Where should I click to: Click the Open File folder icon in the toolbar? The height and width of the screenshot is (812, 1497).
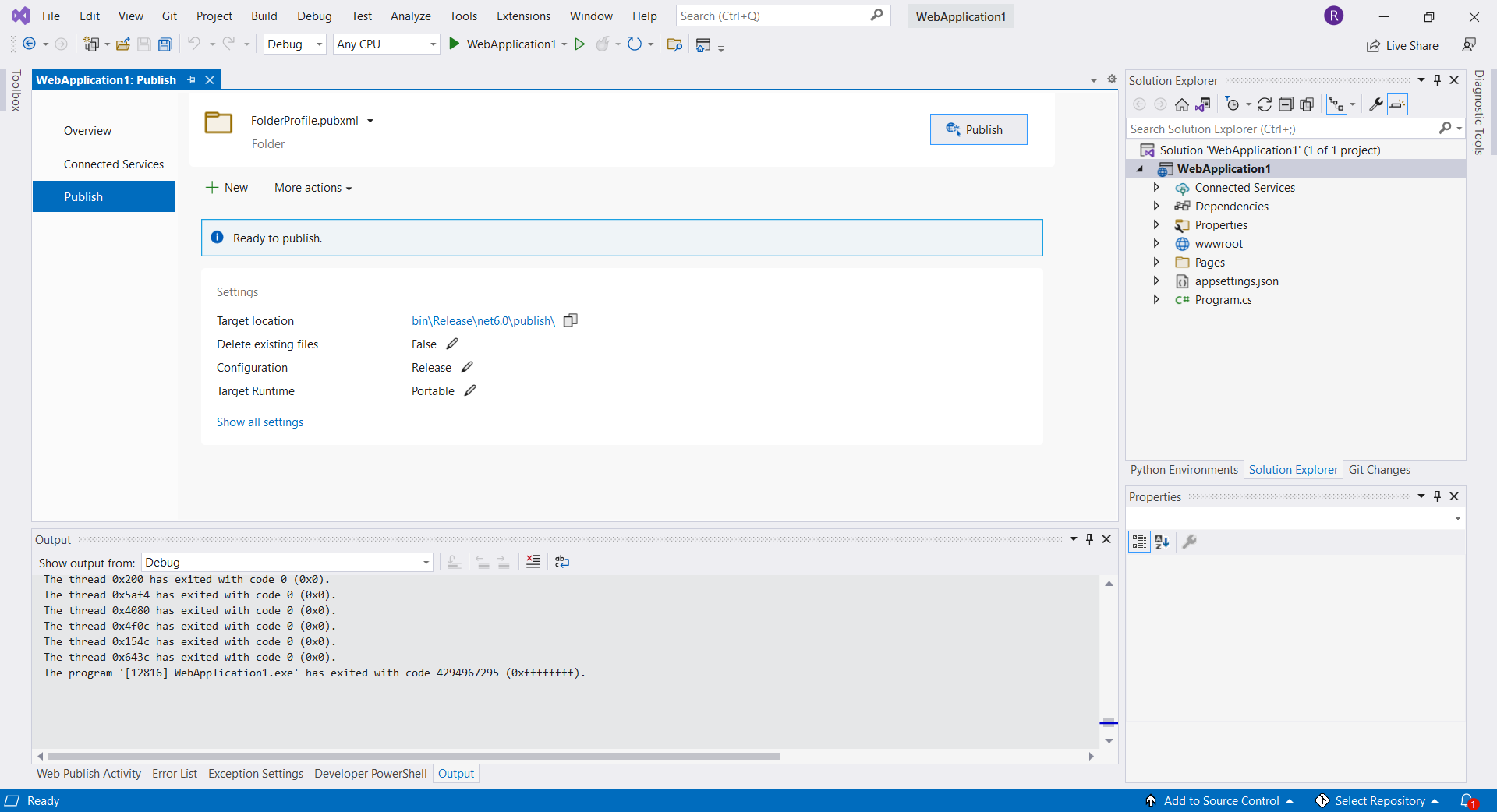pos(123,44)
